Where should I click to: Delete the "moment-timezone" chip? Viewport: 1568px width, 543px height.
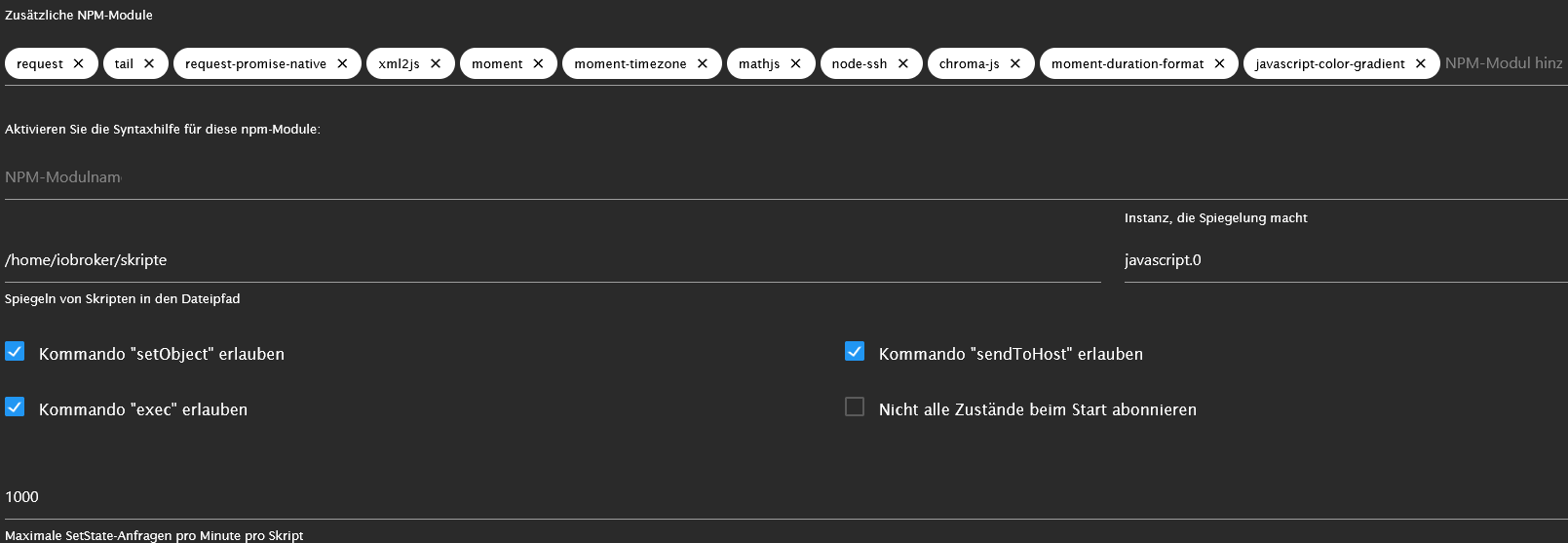pos(703,63)
